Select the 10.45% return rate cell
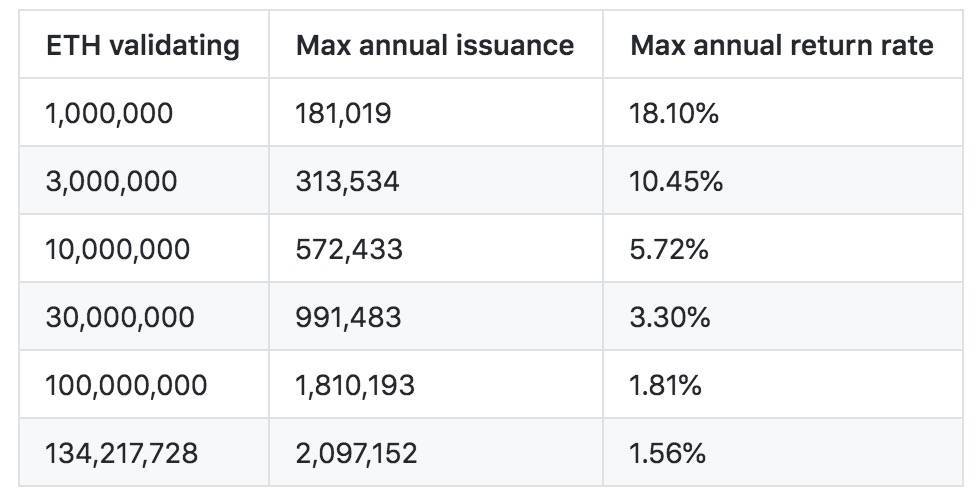 676,181
